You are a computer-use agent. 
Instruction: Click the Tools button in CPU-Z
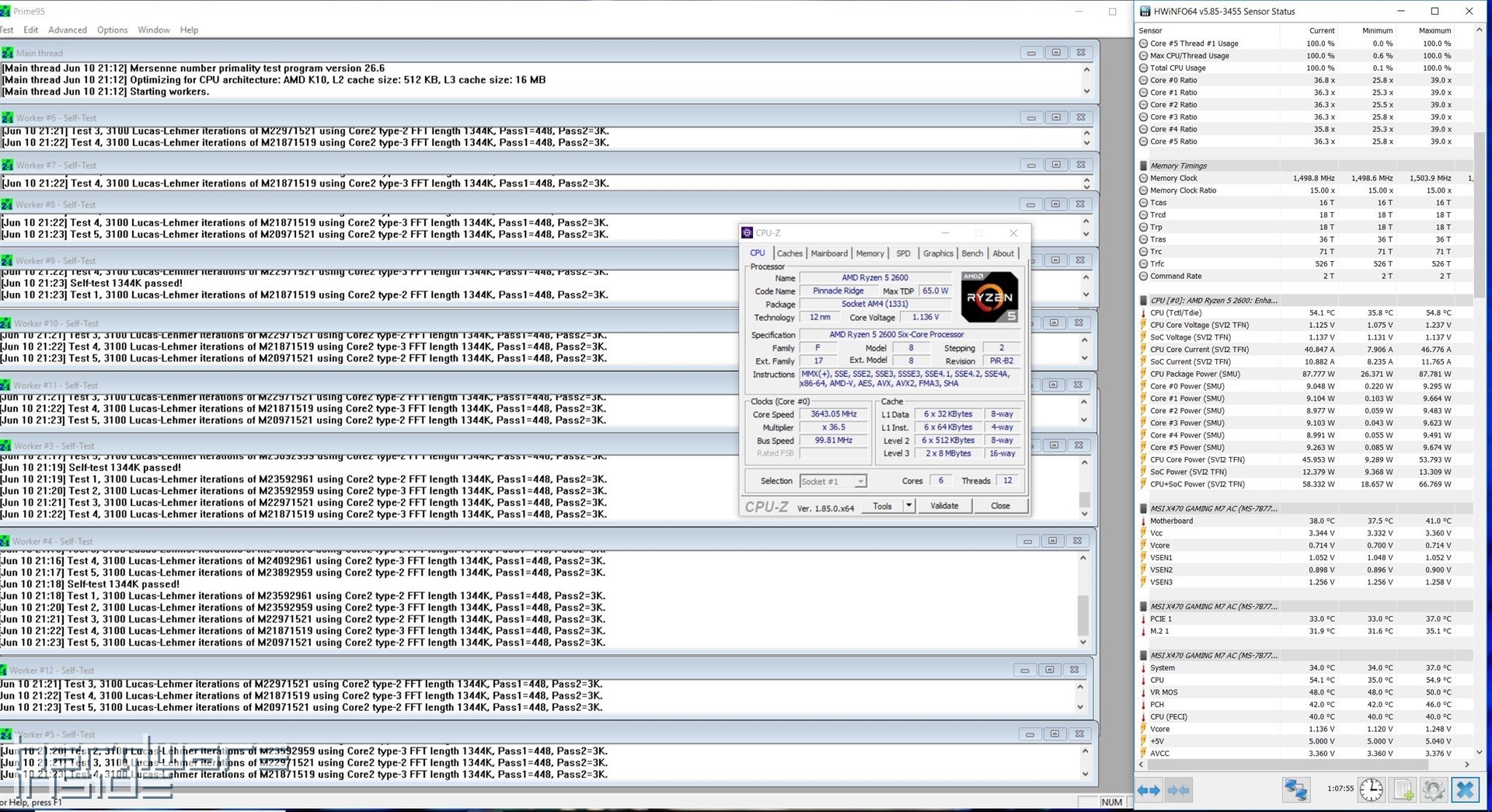[x=882, y=506]
